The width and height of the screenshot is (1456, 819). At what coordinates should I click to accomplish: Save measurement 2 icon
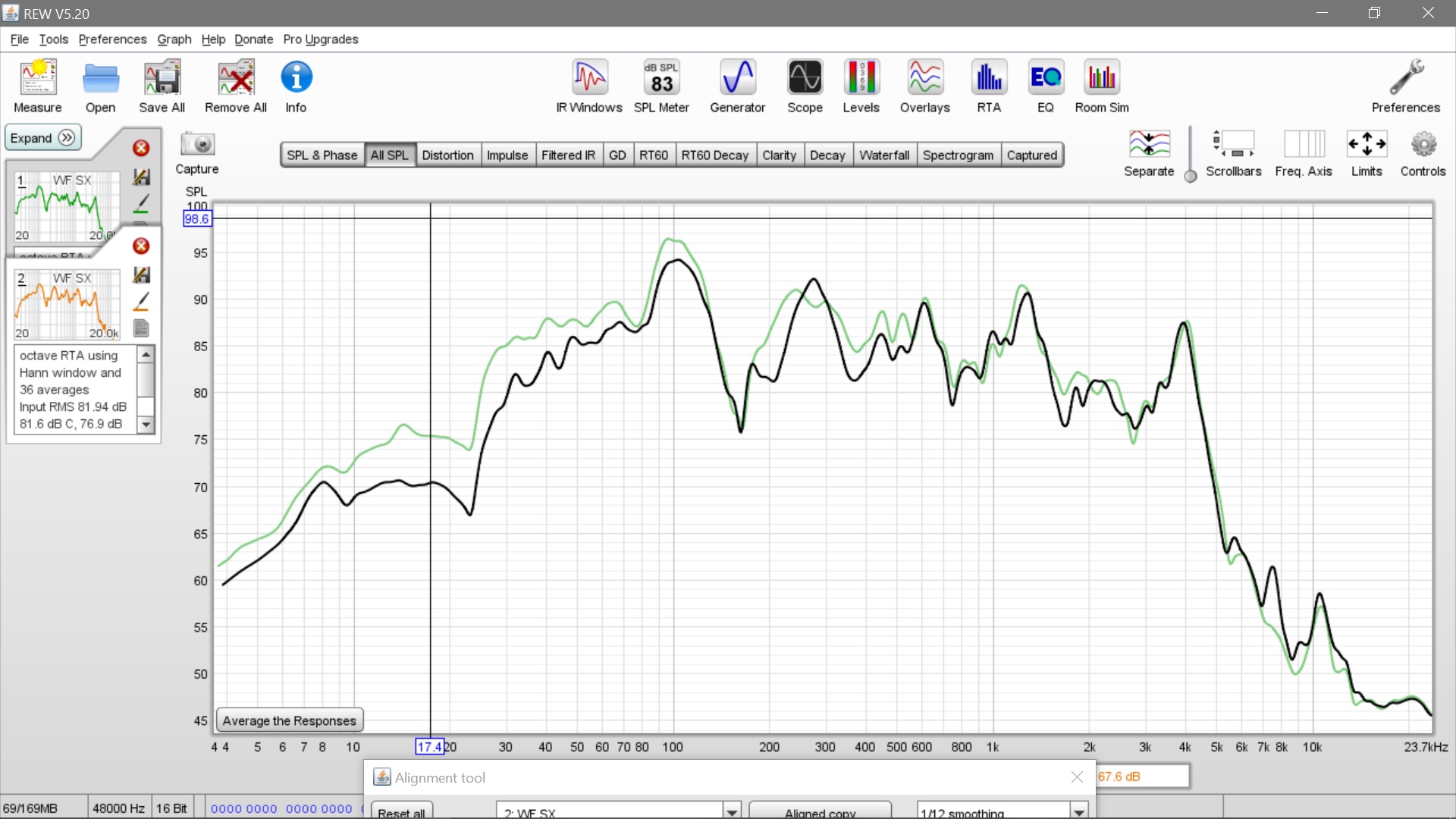click(141, 275)
